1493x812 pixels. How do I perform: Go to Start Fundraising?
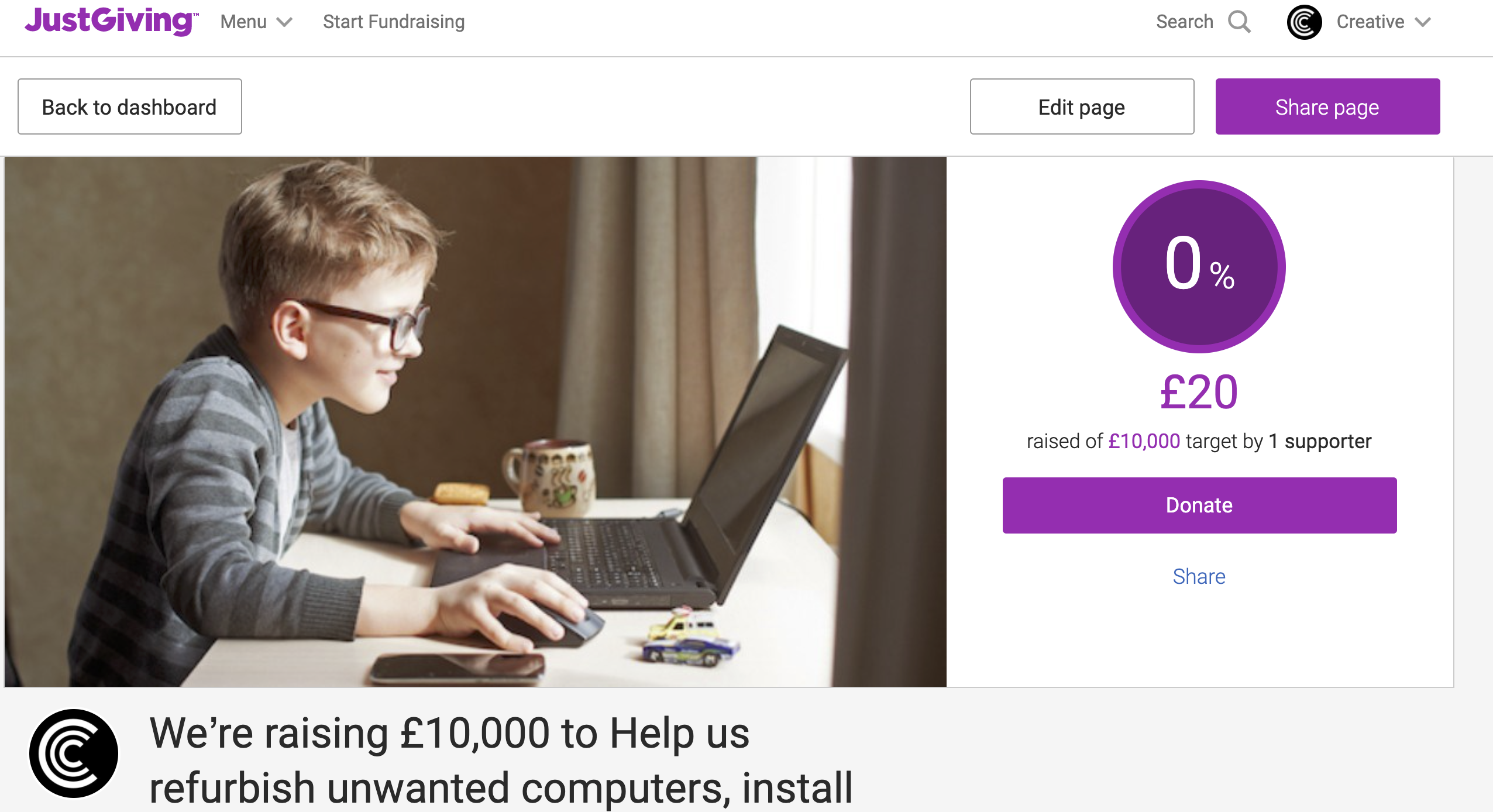coord(394,22)
